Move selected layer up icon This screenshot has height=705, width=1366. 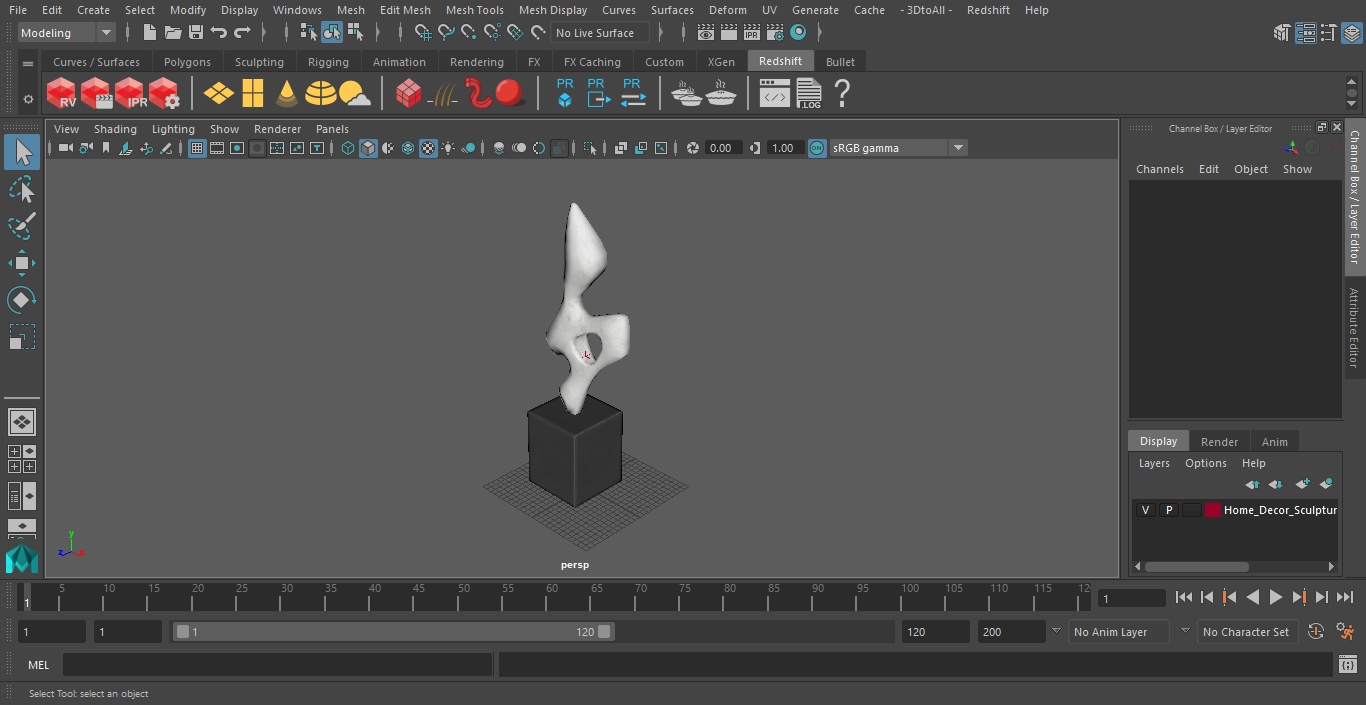(x=1252, y=484)
